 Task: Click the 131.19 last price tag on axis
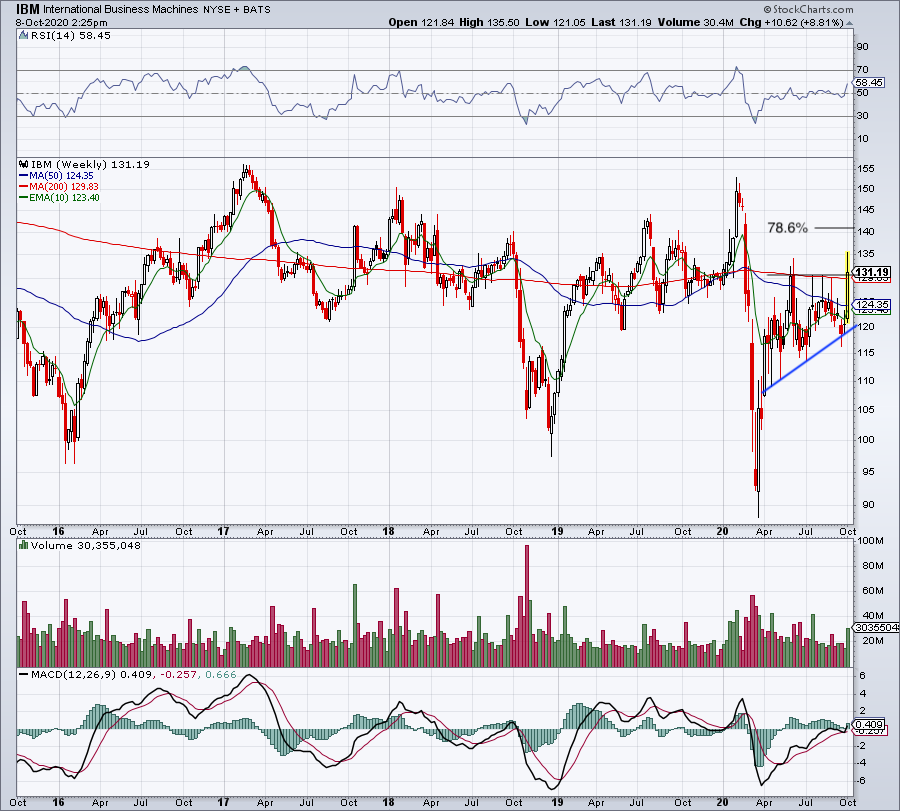coord(872,273)
